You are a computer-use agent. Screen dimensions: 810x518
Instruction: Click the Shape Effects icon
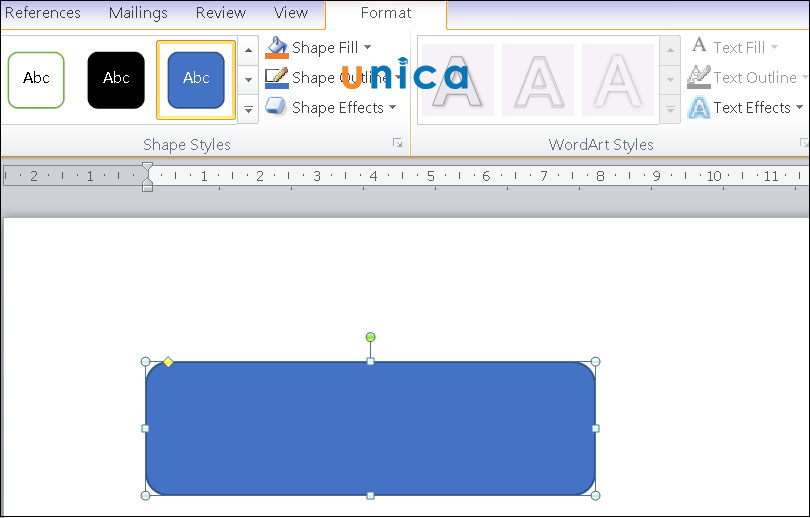tap(276, 107)
